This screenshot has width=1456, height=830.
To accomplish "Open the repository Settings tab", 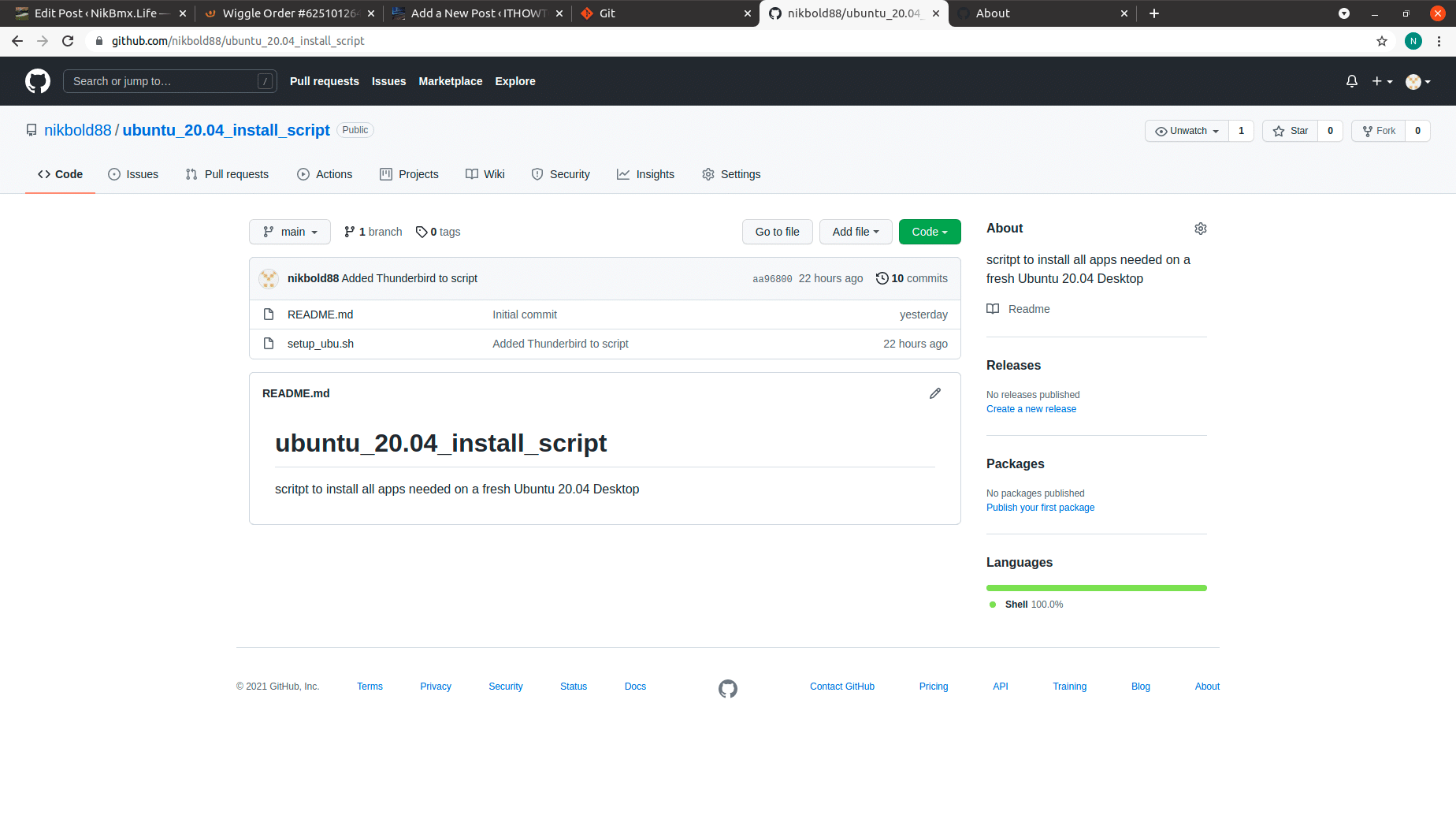I will 731,174.
